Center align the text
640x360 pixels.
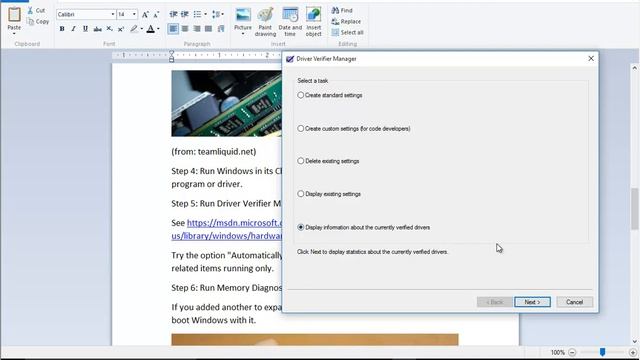click(x=185, y=29)
